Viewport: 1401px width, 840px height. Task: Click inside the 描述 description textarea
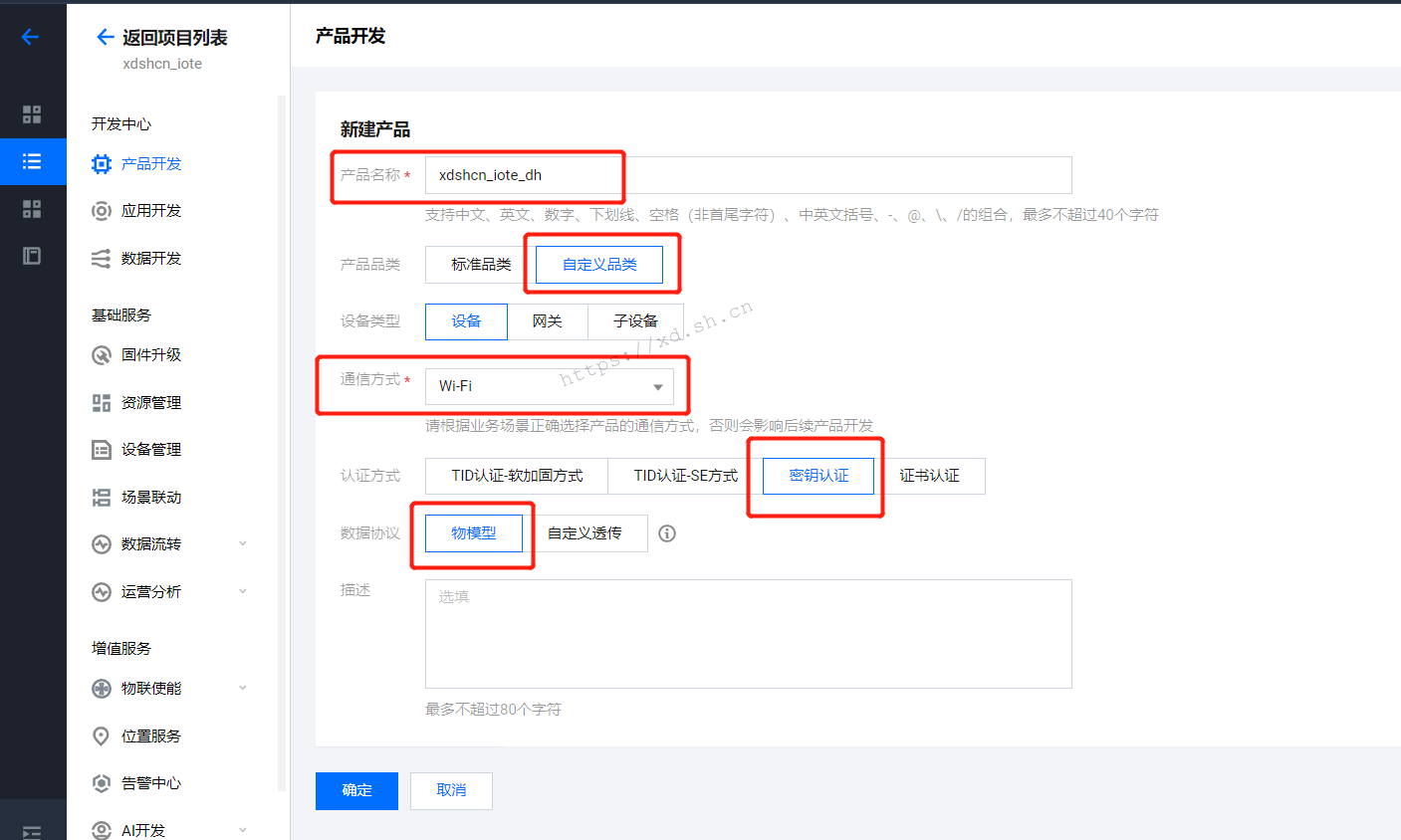click(747, 633)
